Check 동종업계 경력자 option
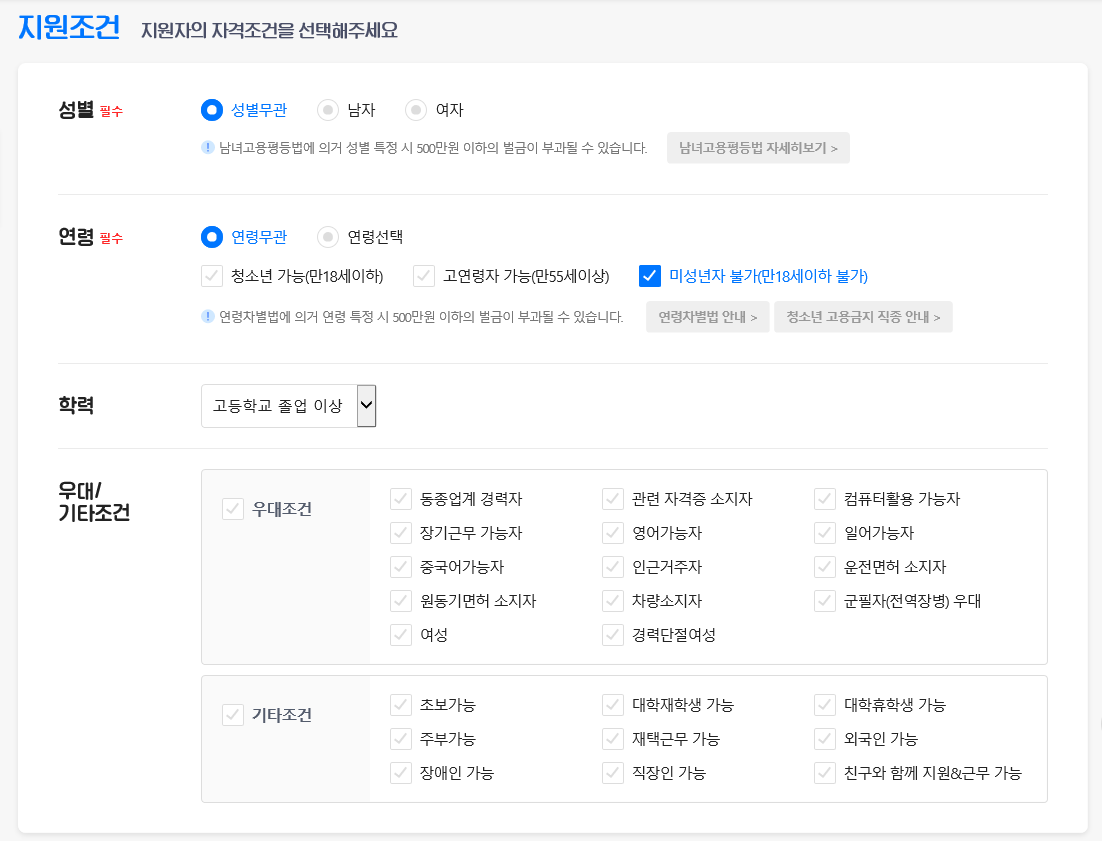This screenshot has height=841, width=1102. (400, 498)
